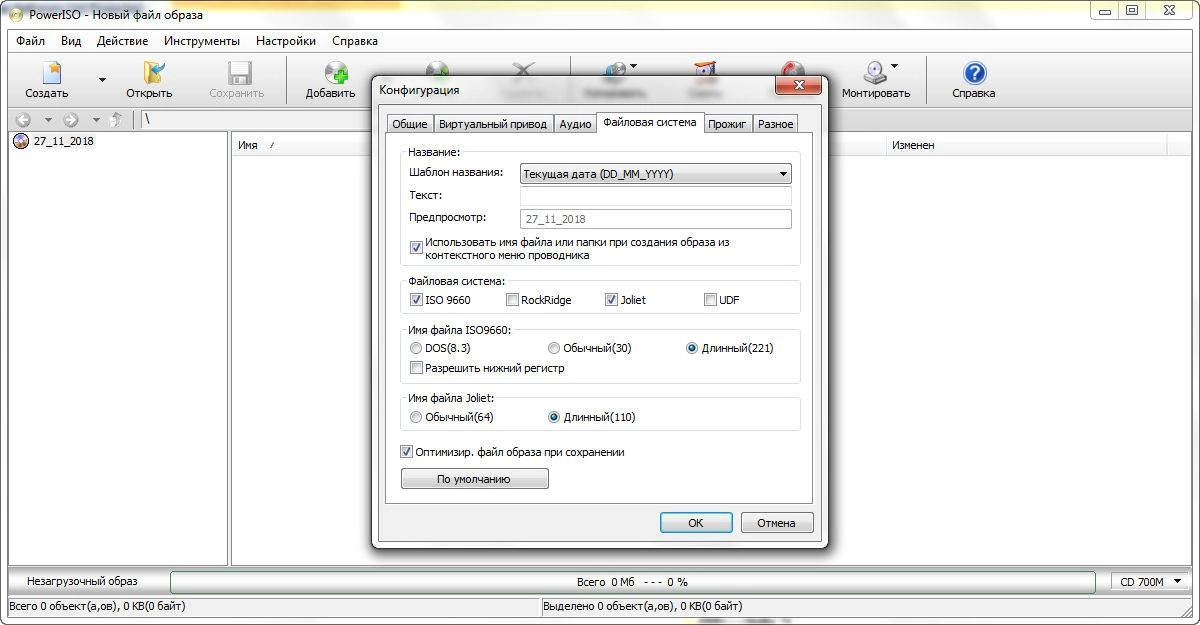Screen dimensions: 1200x625
Task: Sort by the Имя column header
Action: 248,145
